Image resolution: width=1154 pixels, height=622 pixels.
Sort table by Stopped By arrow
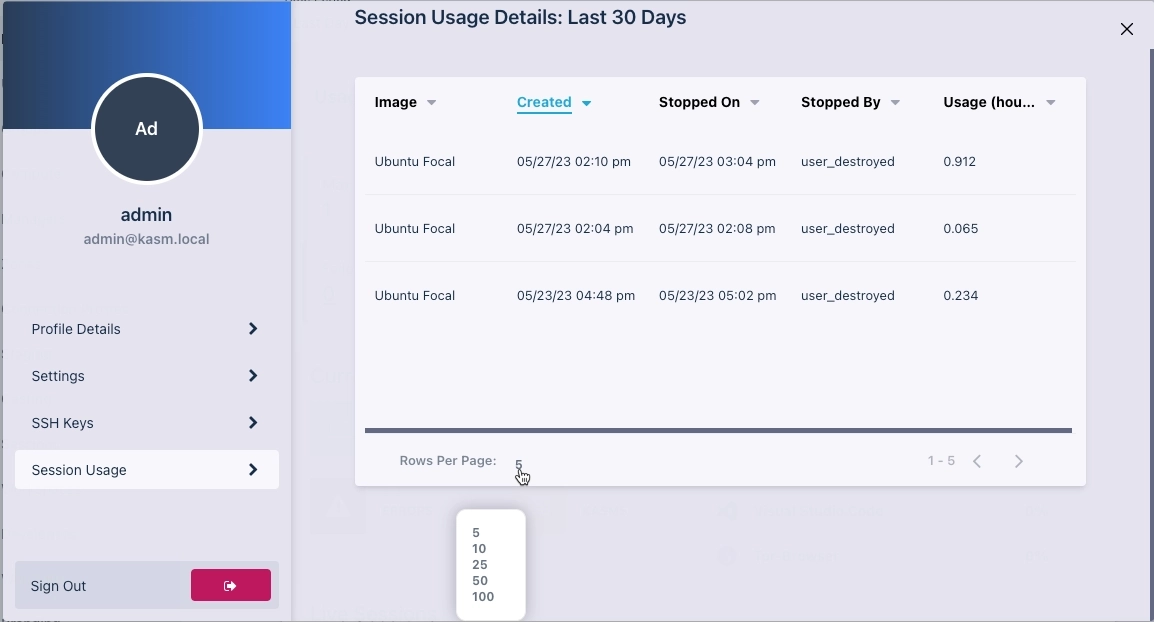coord(895,103)
